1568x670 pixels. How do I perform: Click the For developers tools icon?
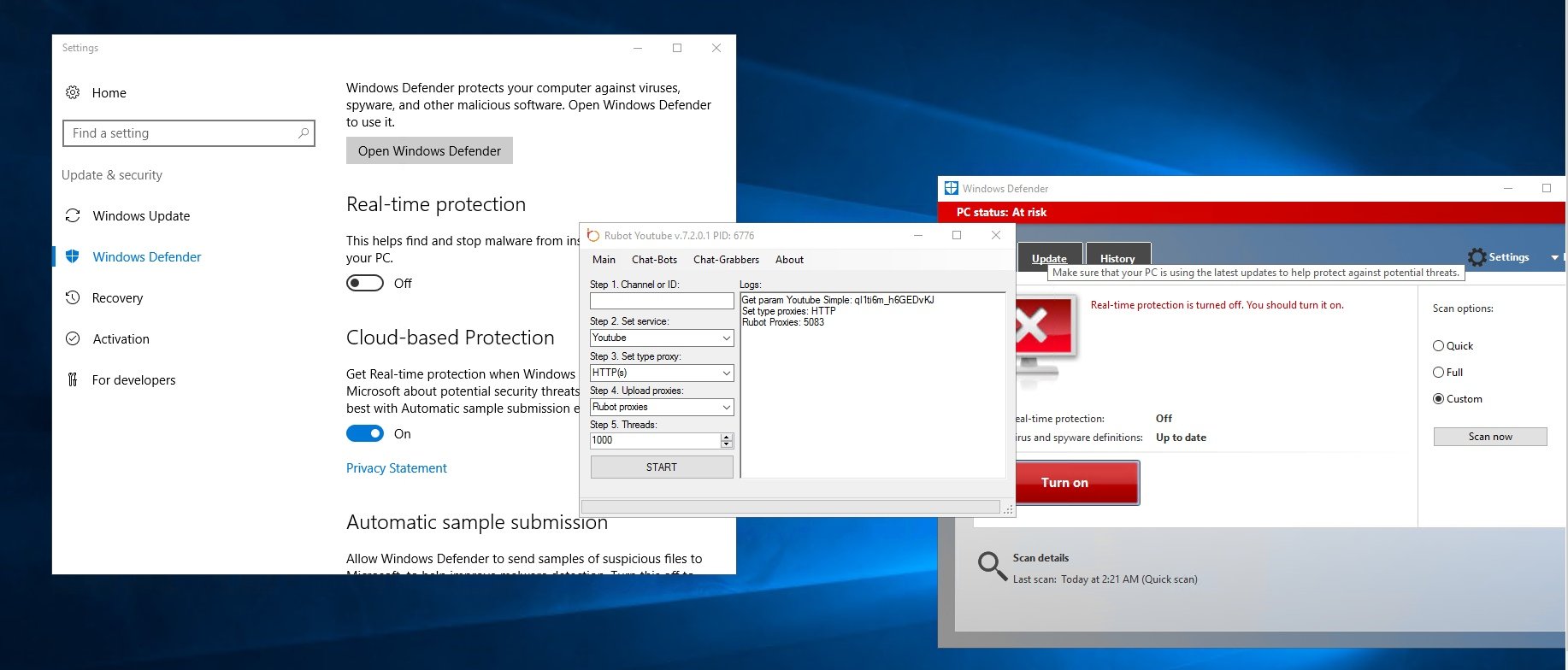[x=73, y=379]
